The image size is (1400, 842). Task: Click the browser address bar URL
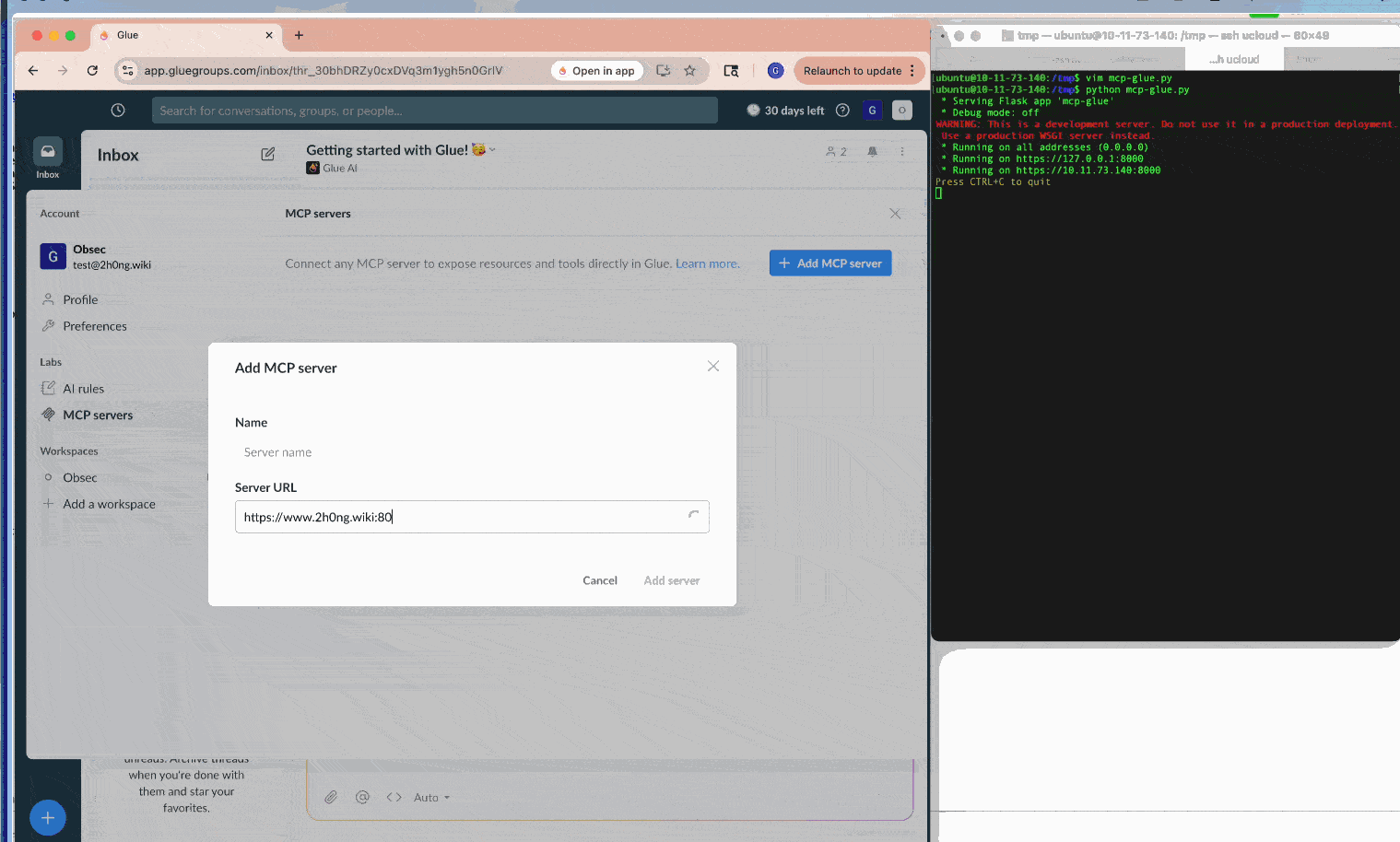click(x=324, y=71)
